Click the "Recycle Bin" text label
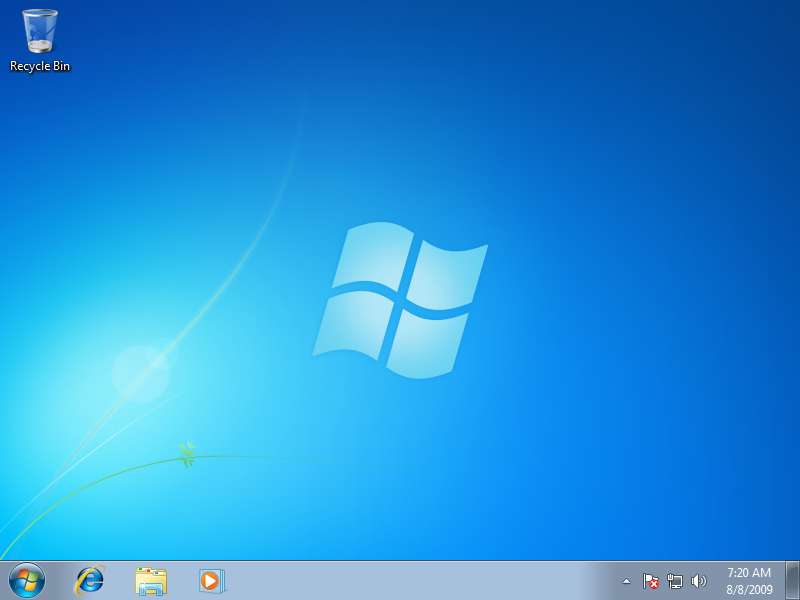Viewport: 800px width, 600px height. [40, 66]
